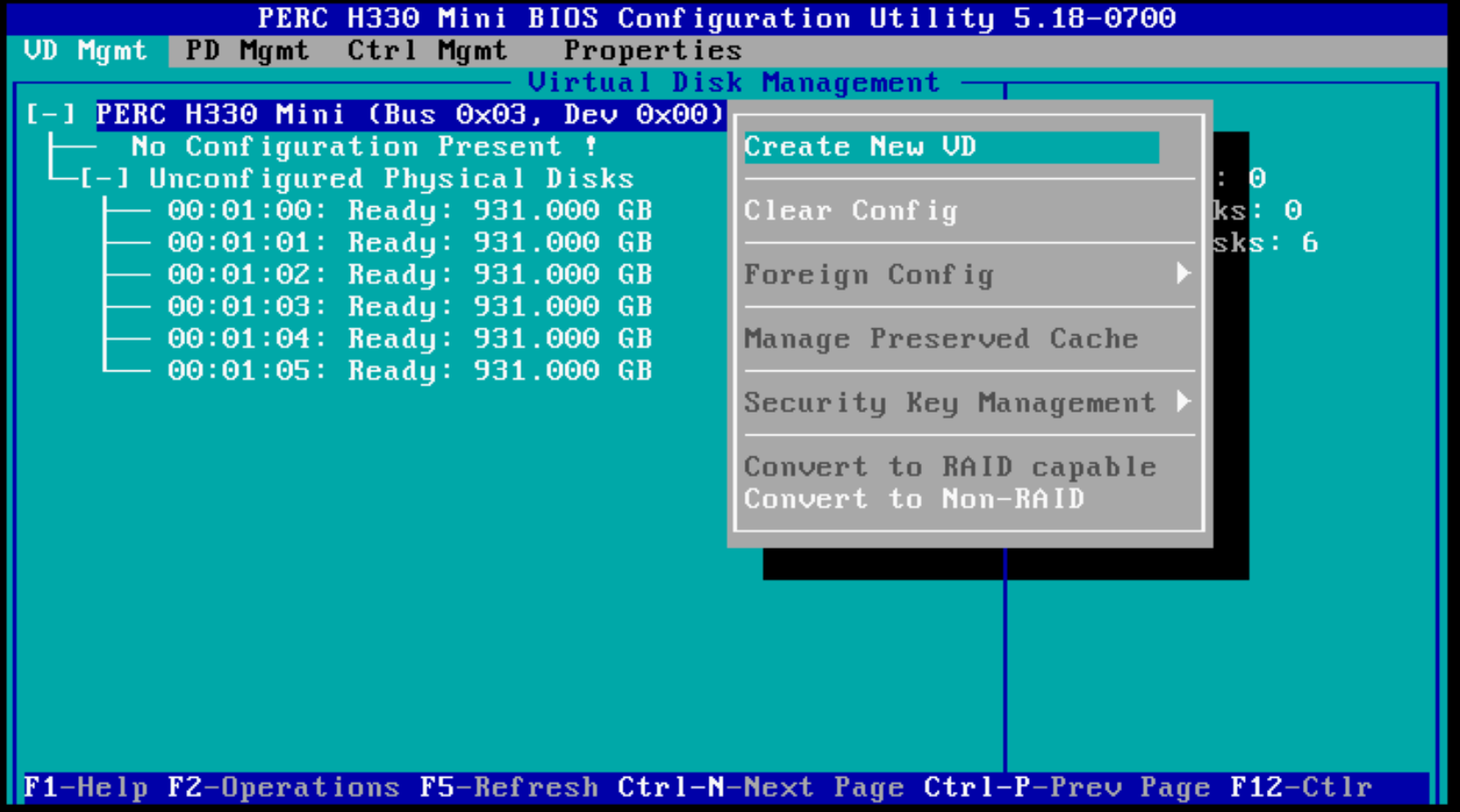Select the No Configuration Present entry
1460x812 pixels.
tap(364, 147)
